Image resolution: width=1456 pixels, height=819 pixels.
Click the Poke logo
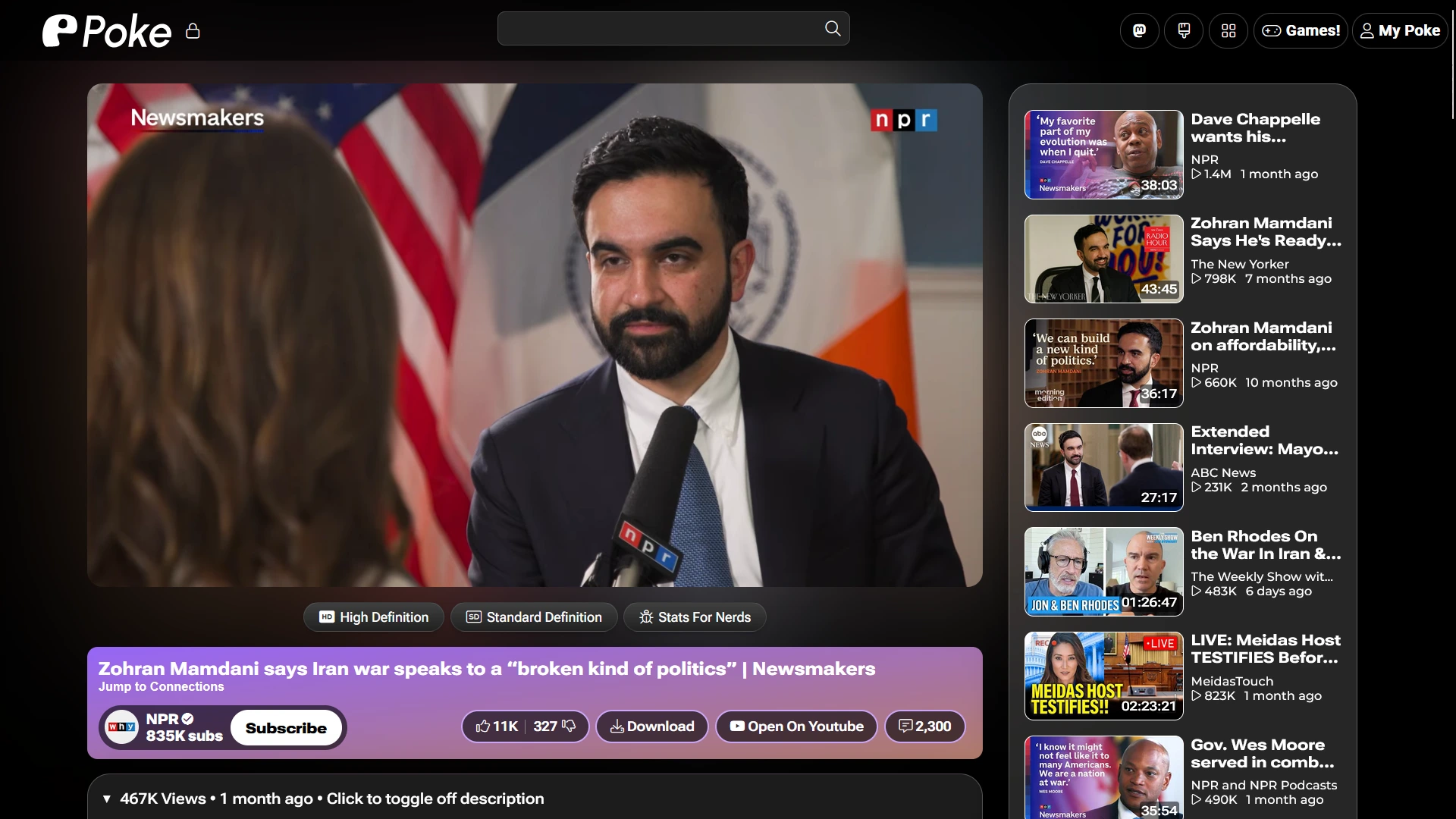coord(106,31)
